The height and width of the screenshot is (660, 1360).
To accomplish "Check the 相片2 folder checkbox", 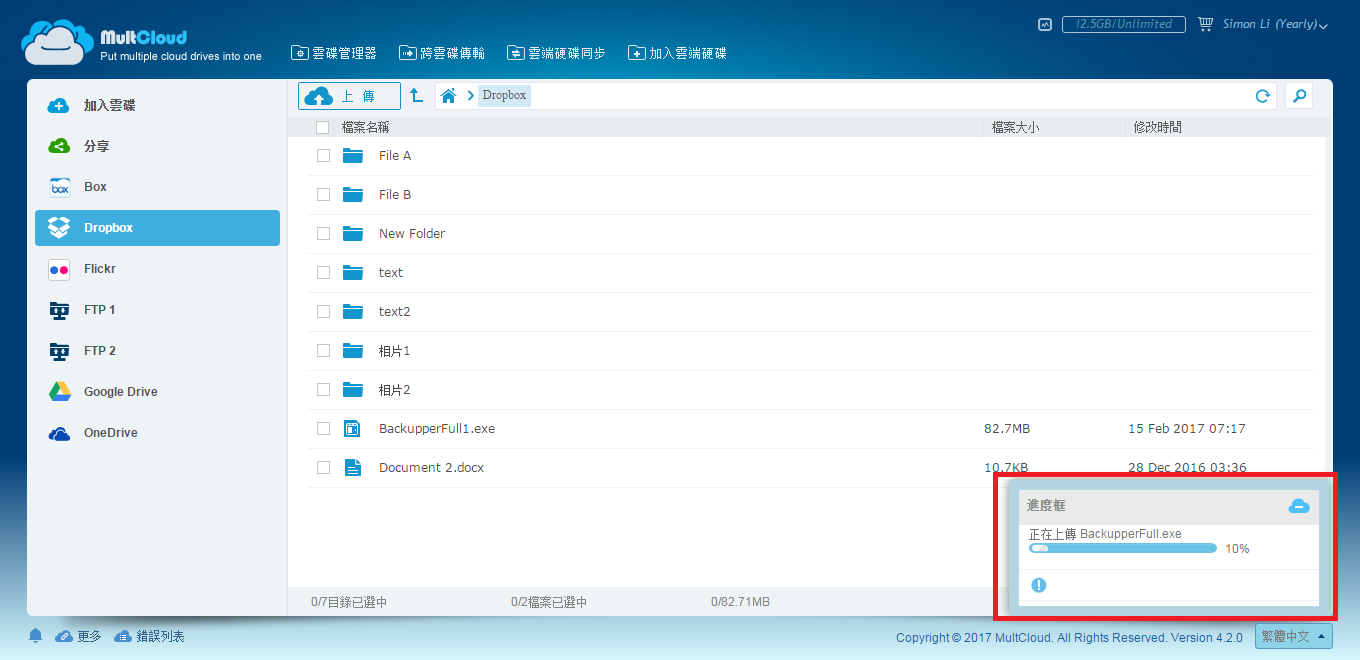I will (323, 390).
